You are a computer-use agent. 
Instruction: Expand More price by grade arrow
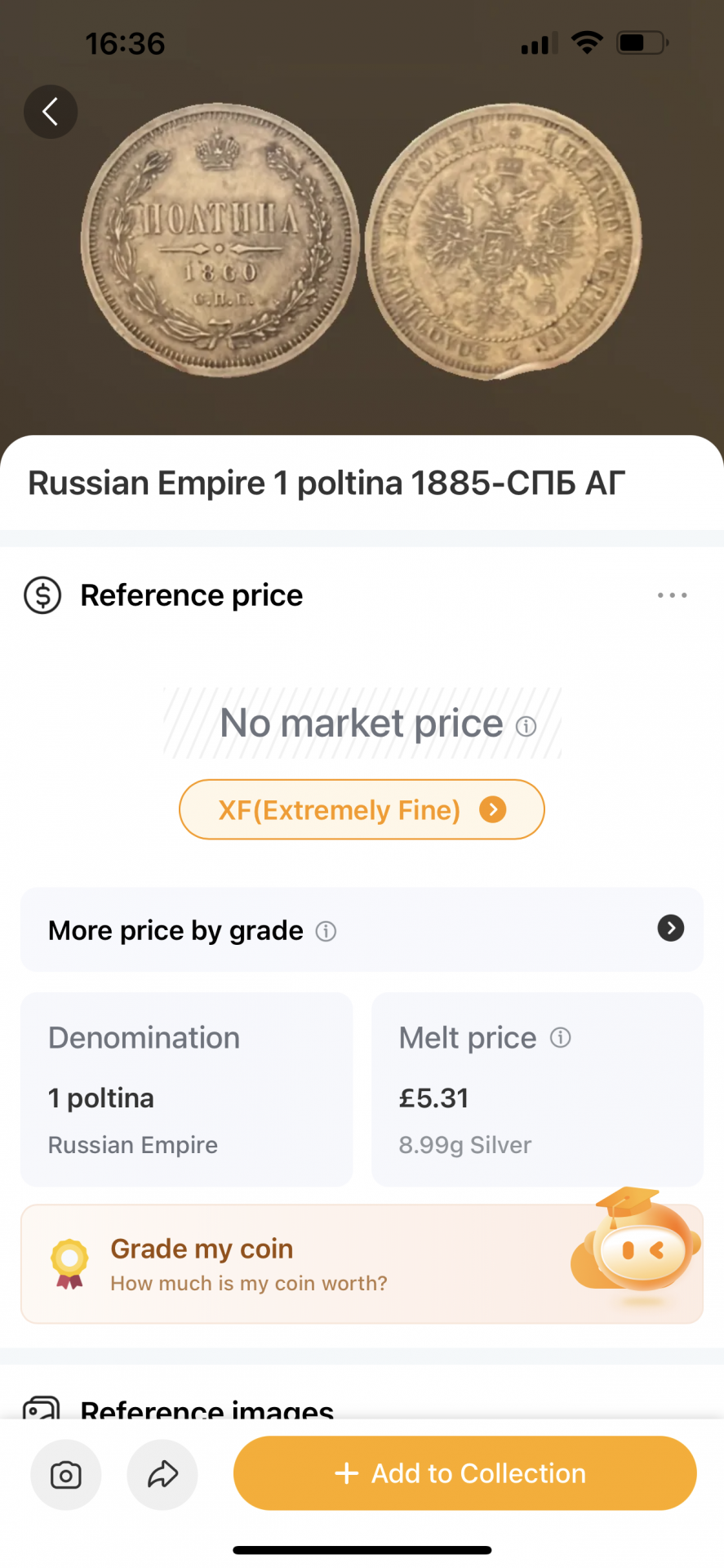point(670,929)
